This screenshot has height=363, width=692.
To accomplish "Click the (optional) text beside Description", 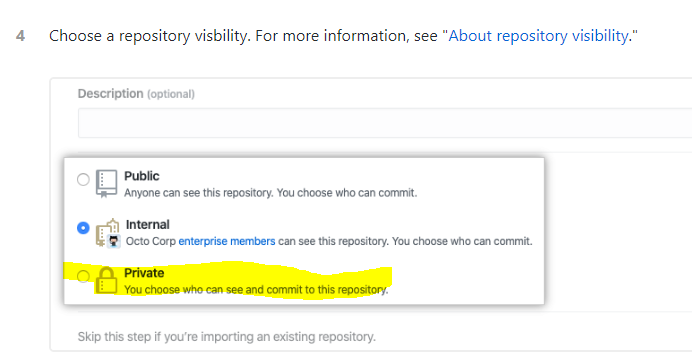I will pyautogui.click(x=171, y=94).
